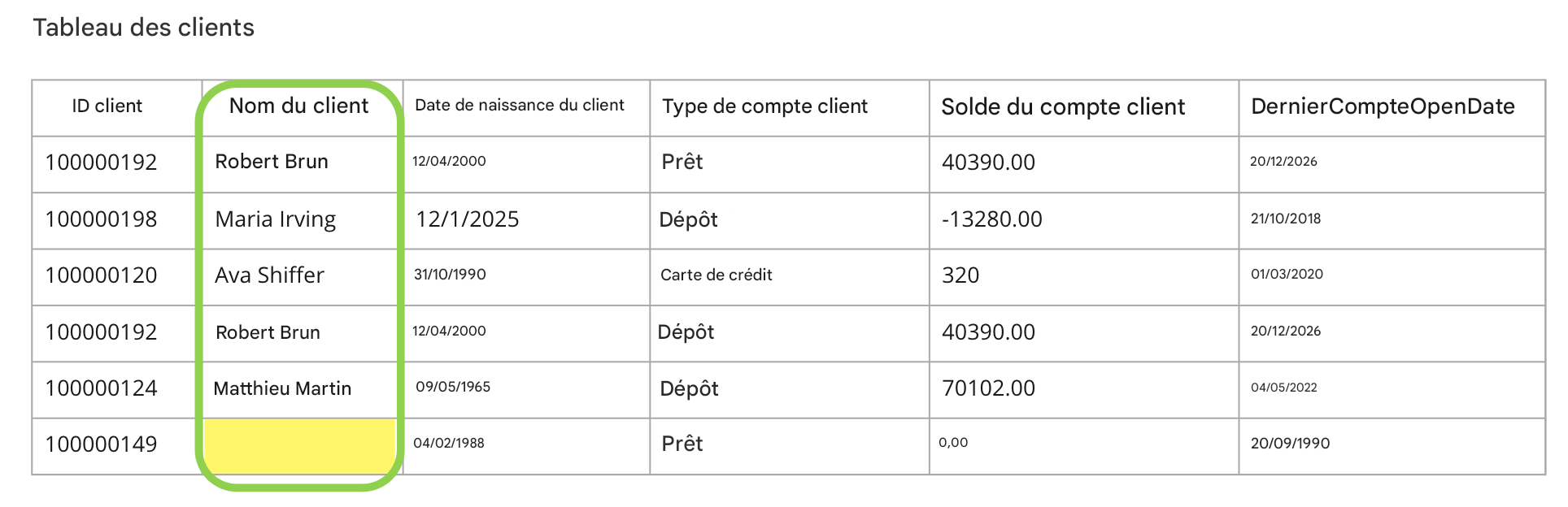Click the Maria Irving name cell

pos(275,219)
